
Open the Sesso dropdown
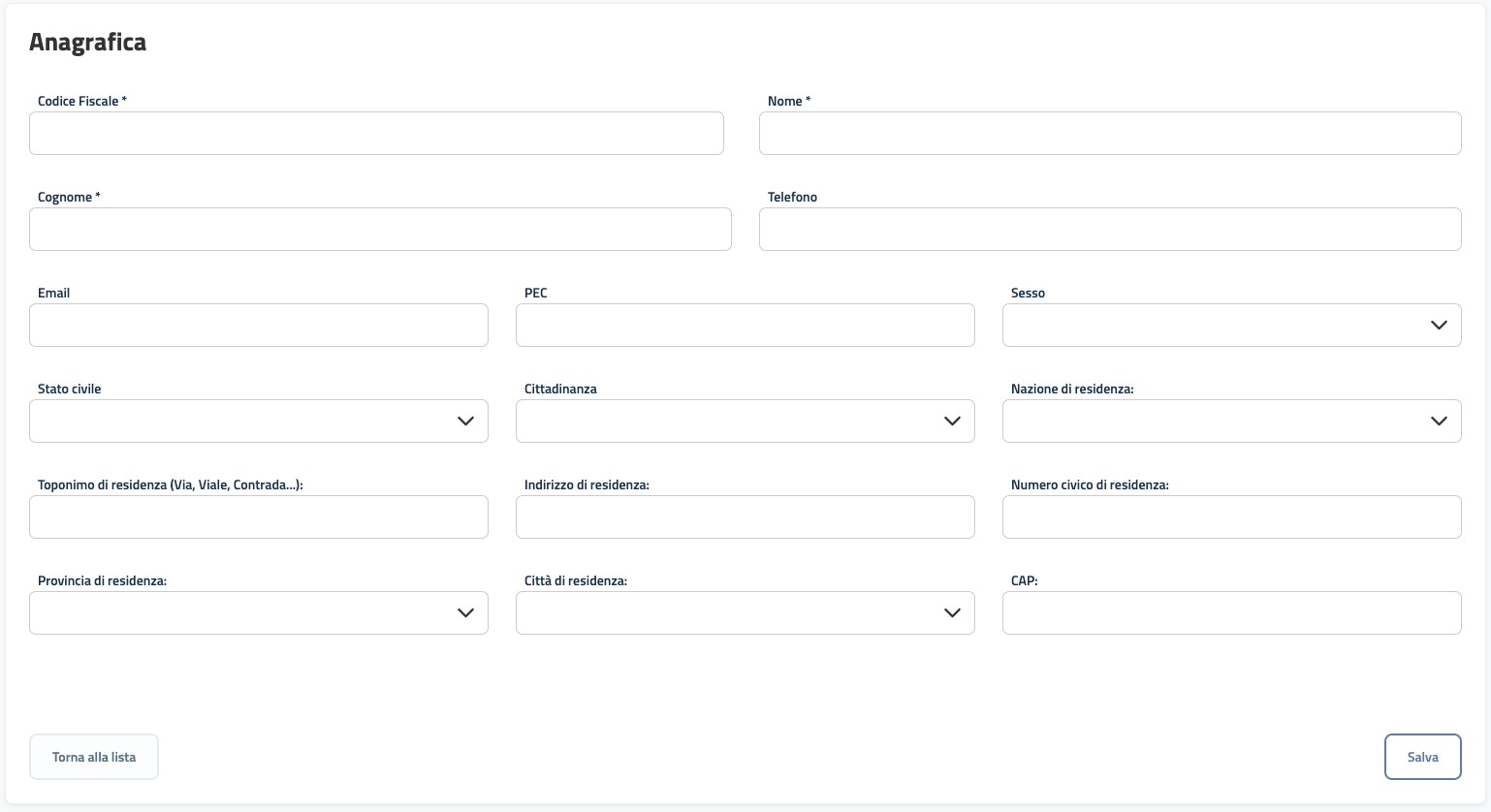click(1231, 326)
